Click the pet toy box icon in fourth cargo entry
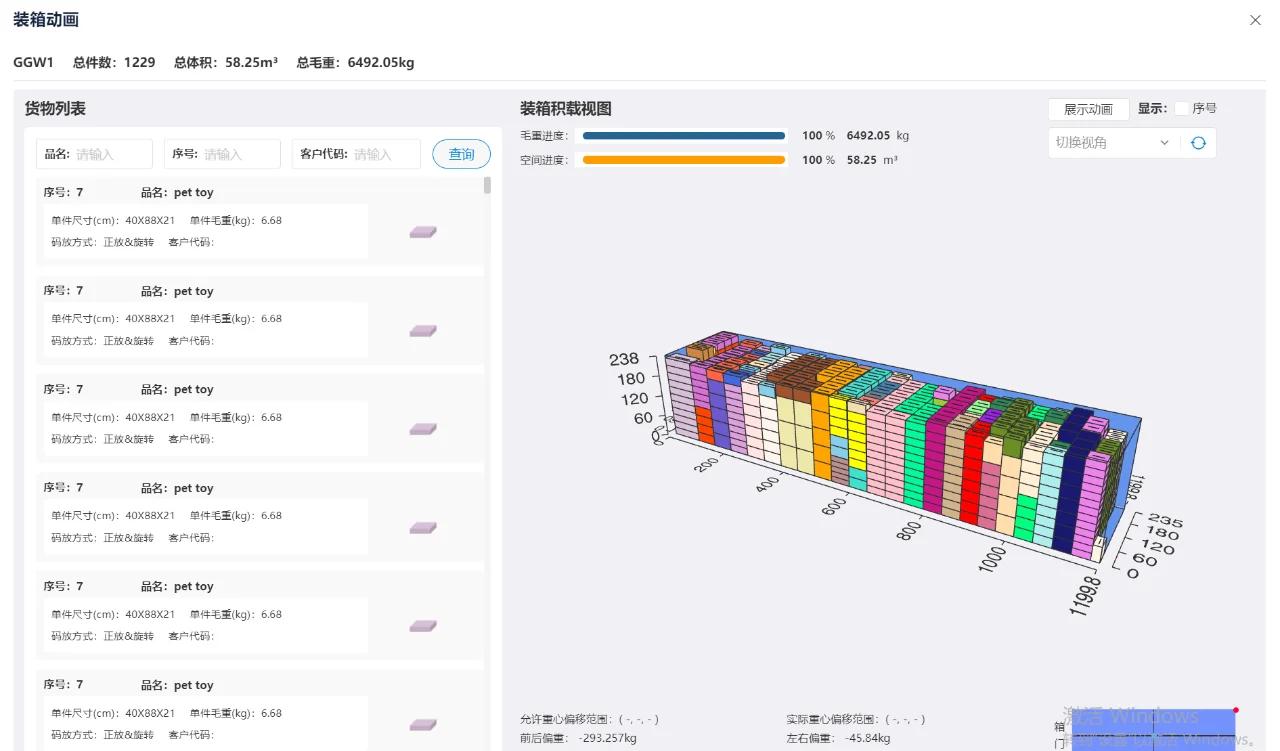The width and height of the screenshot is (1280, 751). [x=422, y=527]
